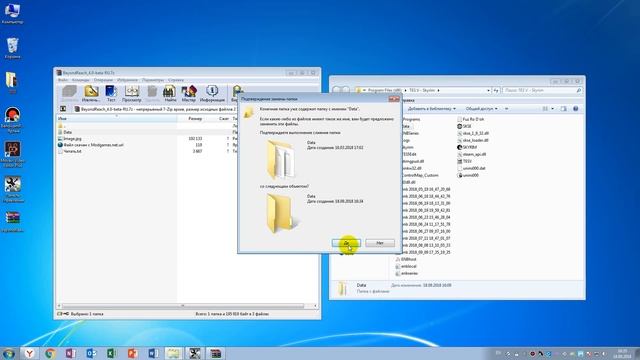Click the SKYRIM launcher icon in Explorer

[460, 147]
